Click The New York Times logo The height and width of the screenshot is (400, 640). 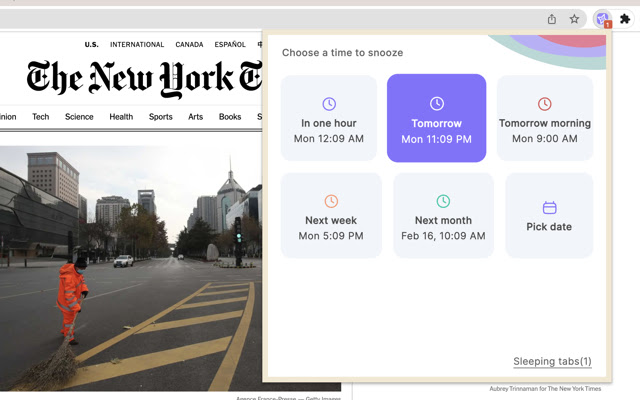coord(144,79)
